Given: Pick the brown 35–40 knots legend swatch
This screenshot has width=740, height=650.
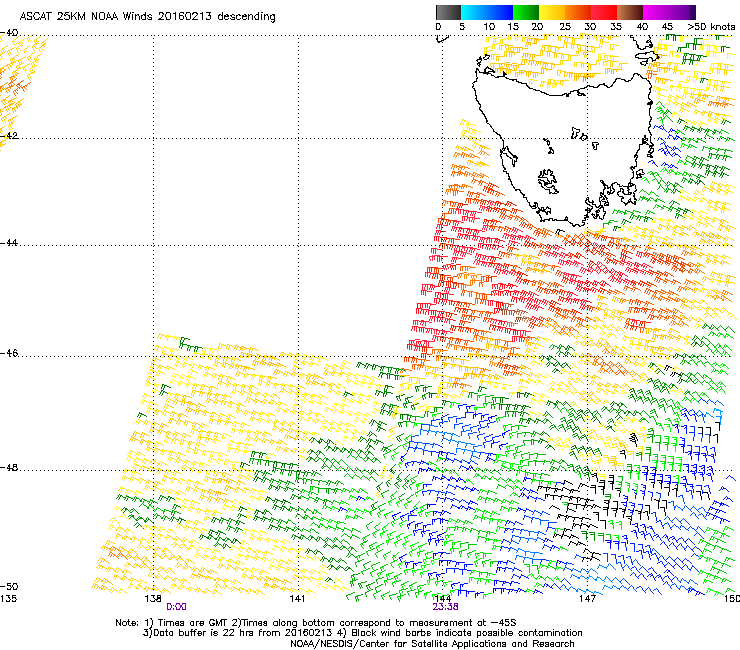Looking at the screenshot, I should pos(630,12).
